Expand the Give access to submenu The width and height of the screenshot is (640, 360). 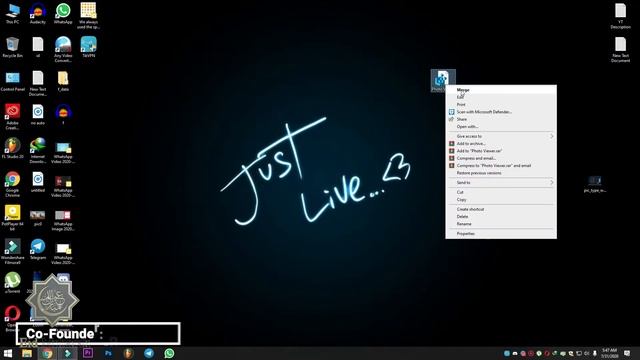501,136
